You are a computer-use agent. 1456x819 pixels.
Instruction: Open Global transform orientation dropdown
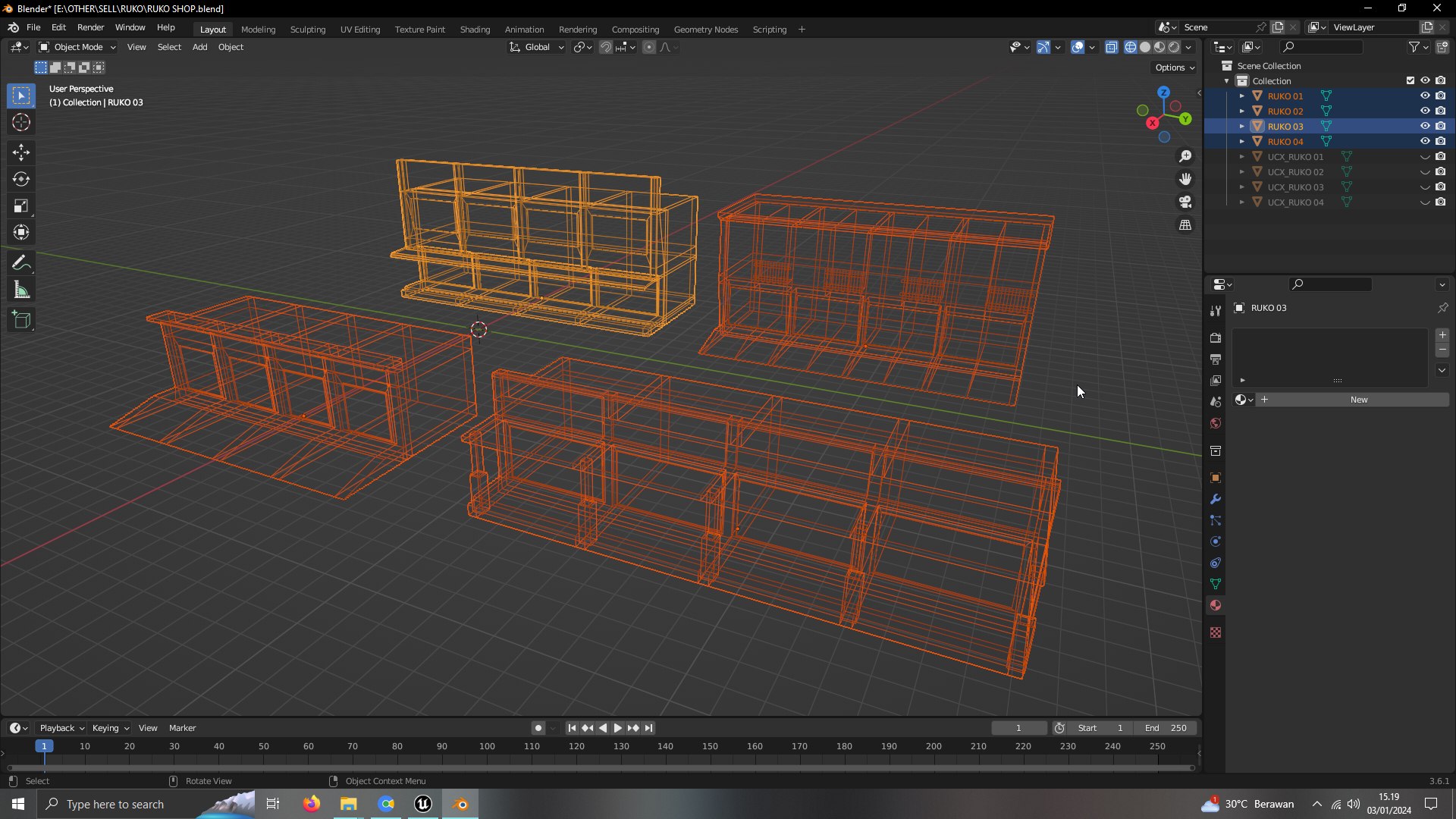tap(537, 47)
